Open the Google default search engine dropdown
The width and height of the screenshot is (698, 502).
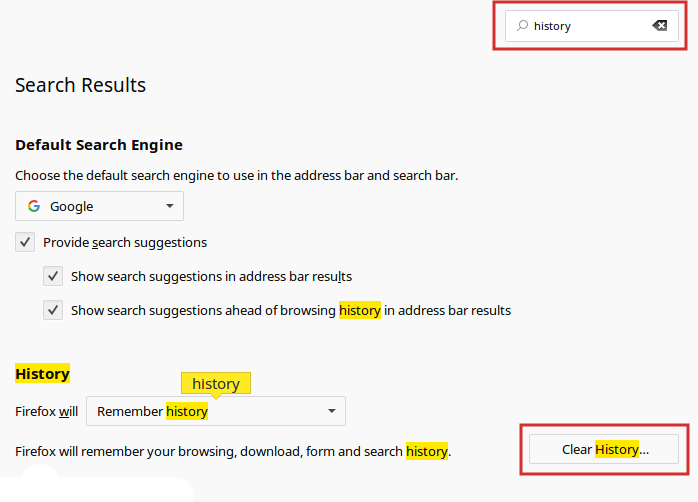pos(99,207)
